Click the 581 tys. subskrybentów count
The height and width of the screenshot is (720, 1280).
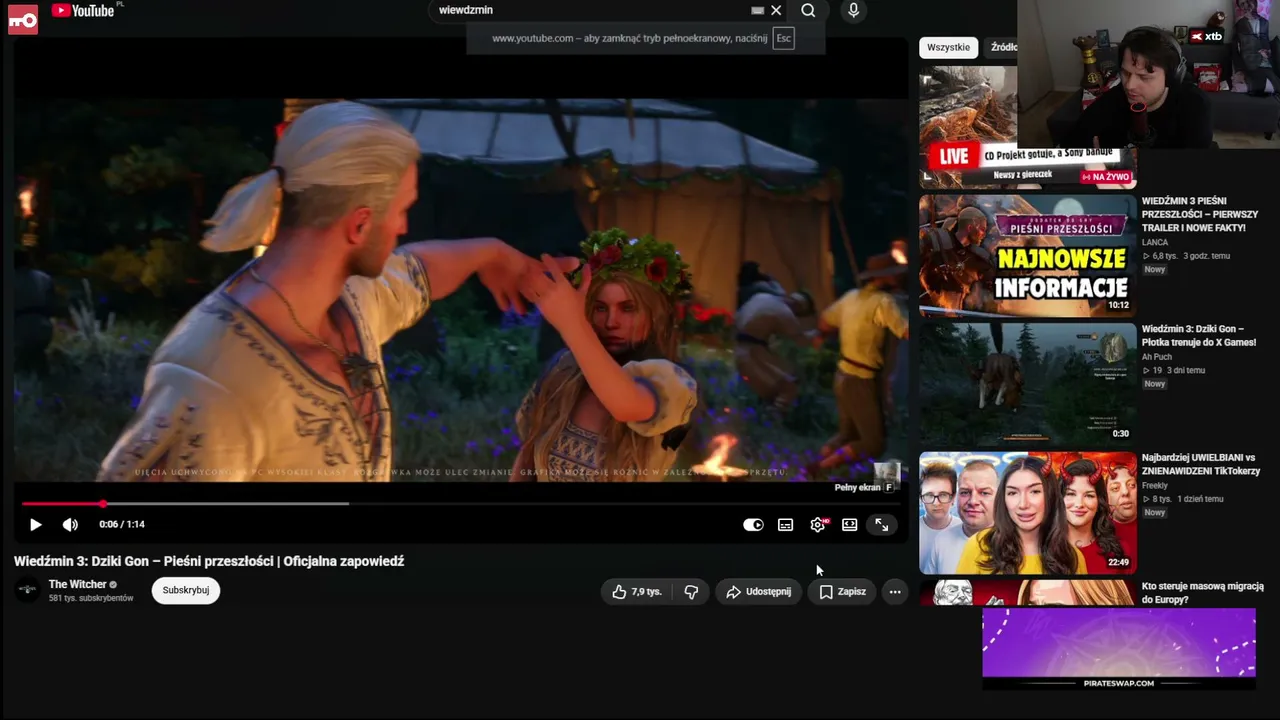91,598
